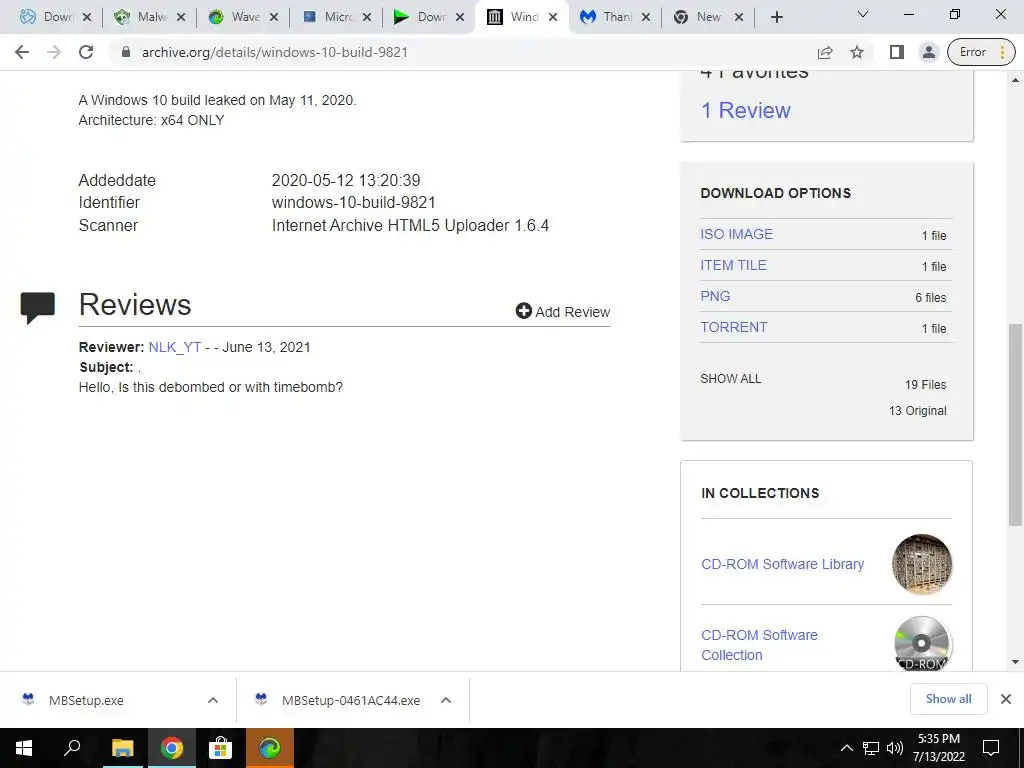The image size is (1024, 768).
Task: Click the Error update button
Action: 981,52
